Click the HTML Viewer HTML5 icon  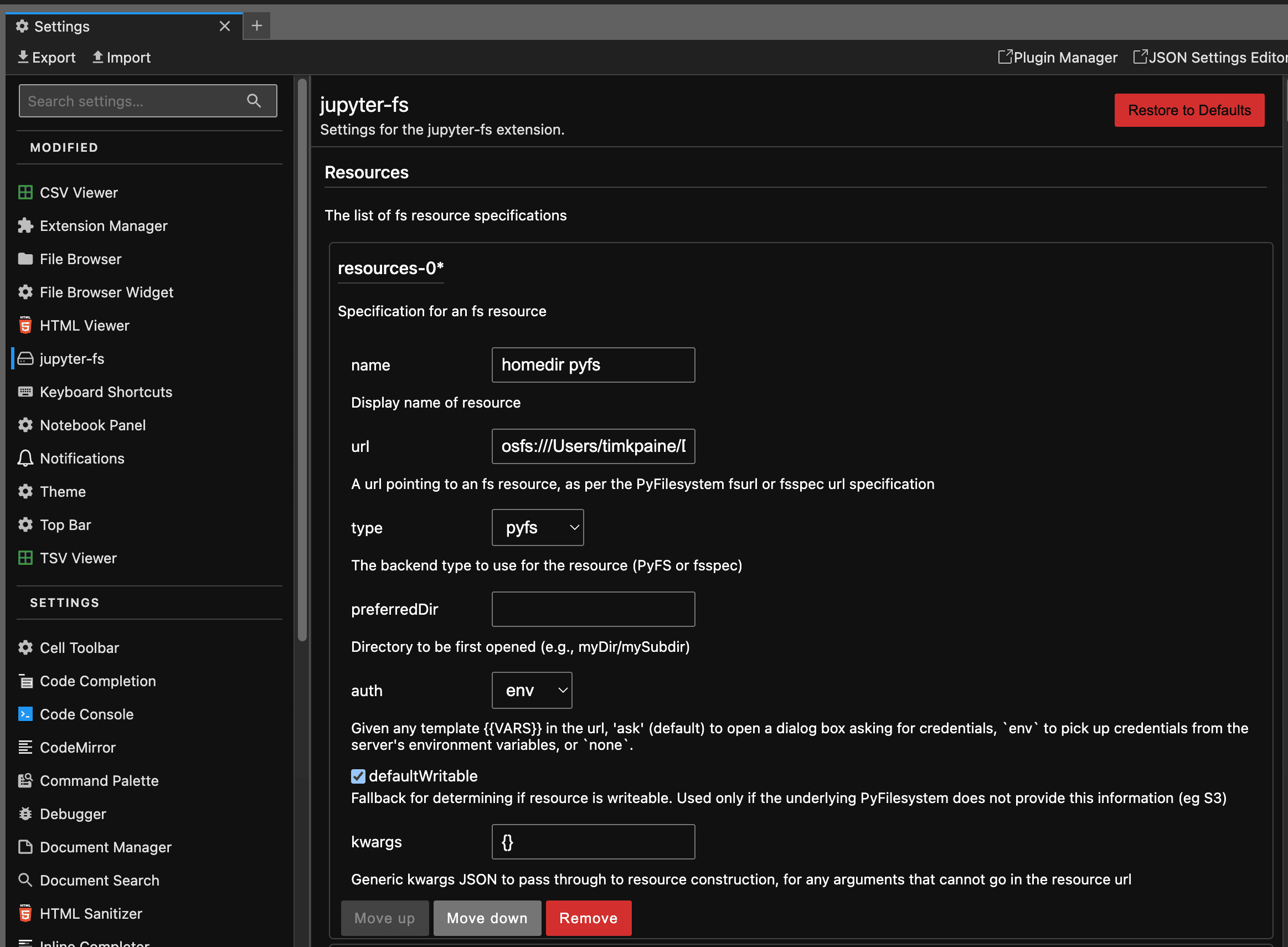tap(25, 326)
